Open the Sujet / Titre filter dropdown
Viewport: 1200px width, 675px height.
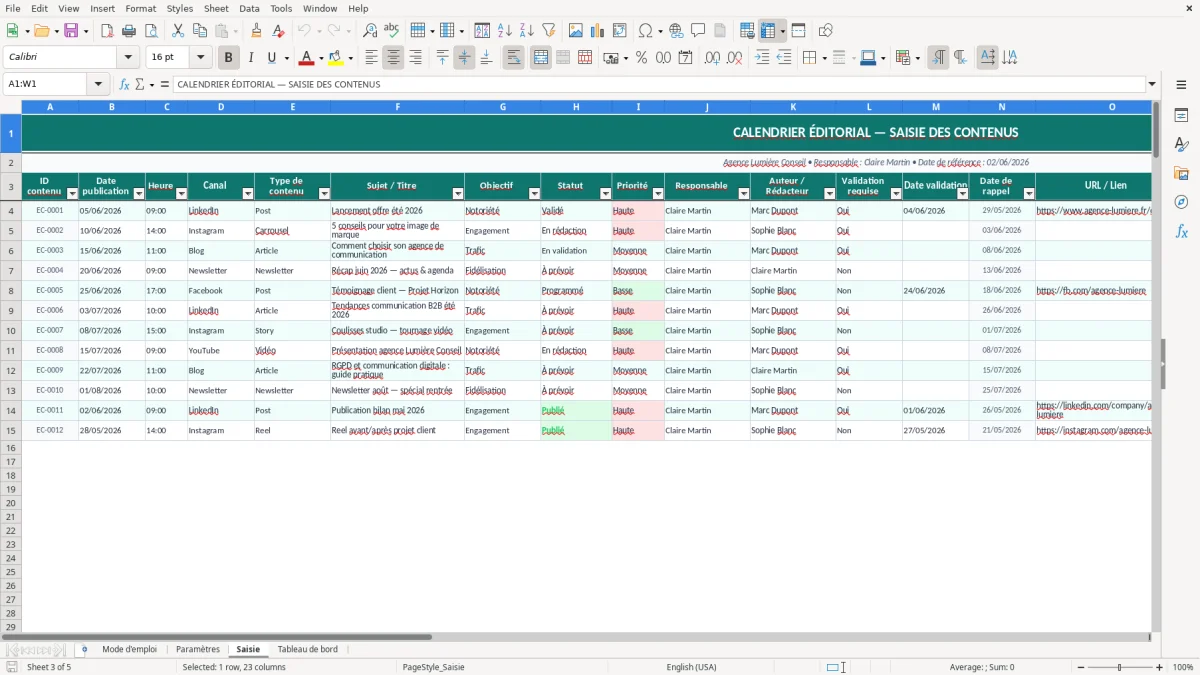[x=458, y=193]
